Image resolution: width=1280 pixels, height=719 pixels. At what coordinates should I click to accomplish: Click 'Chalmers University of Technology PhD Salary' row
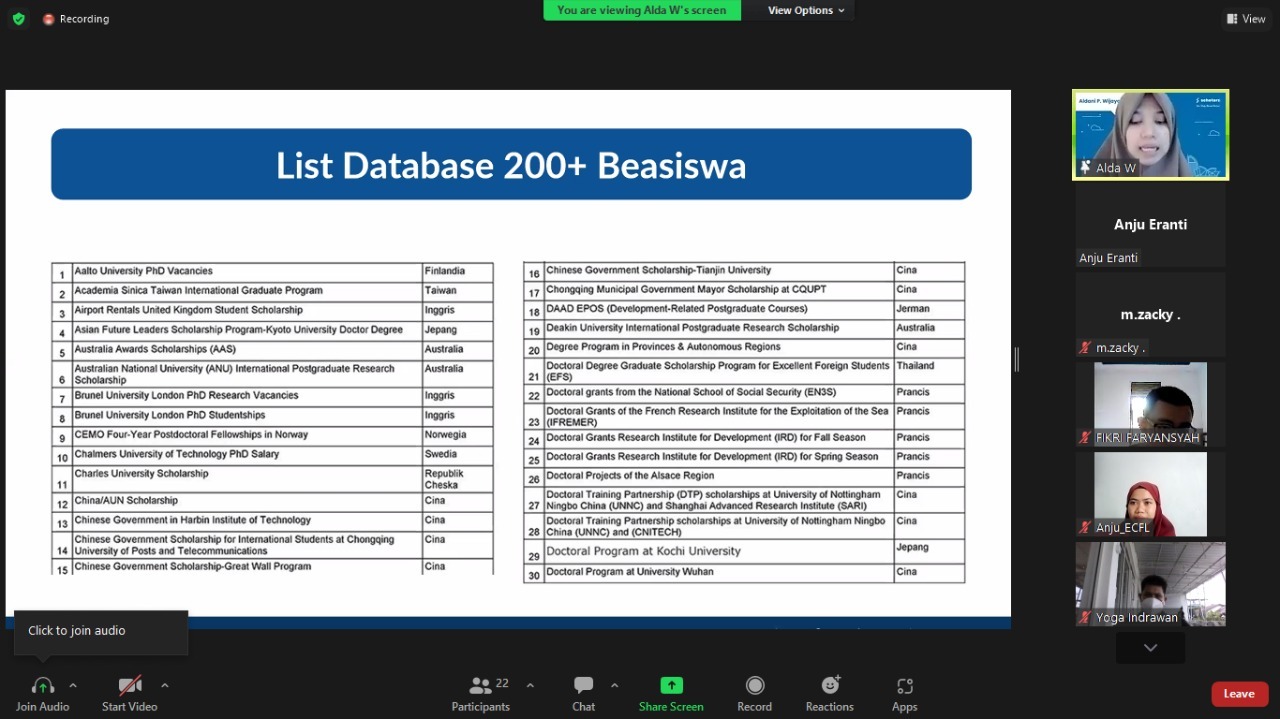pyautogui.click(x=272, y=455)
